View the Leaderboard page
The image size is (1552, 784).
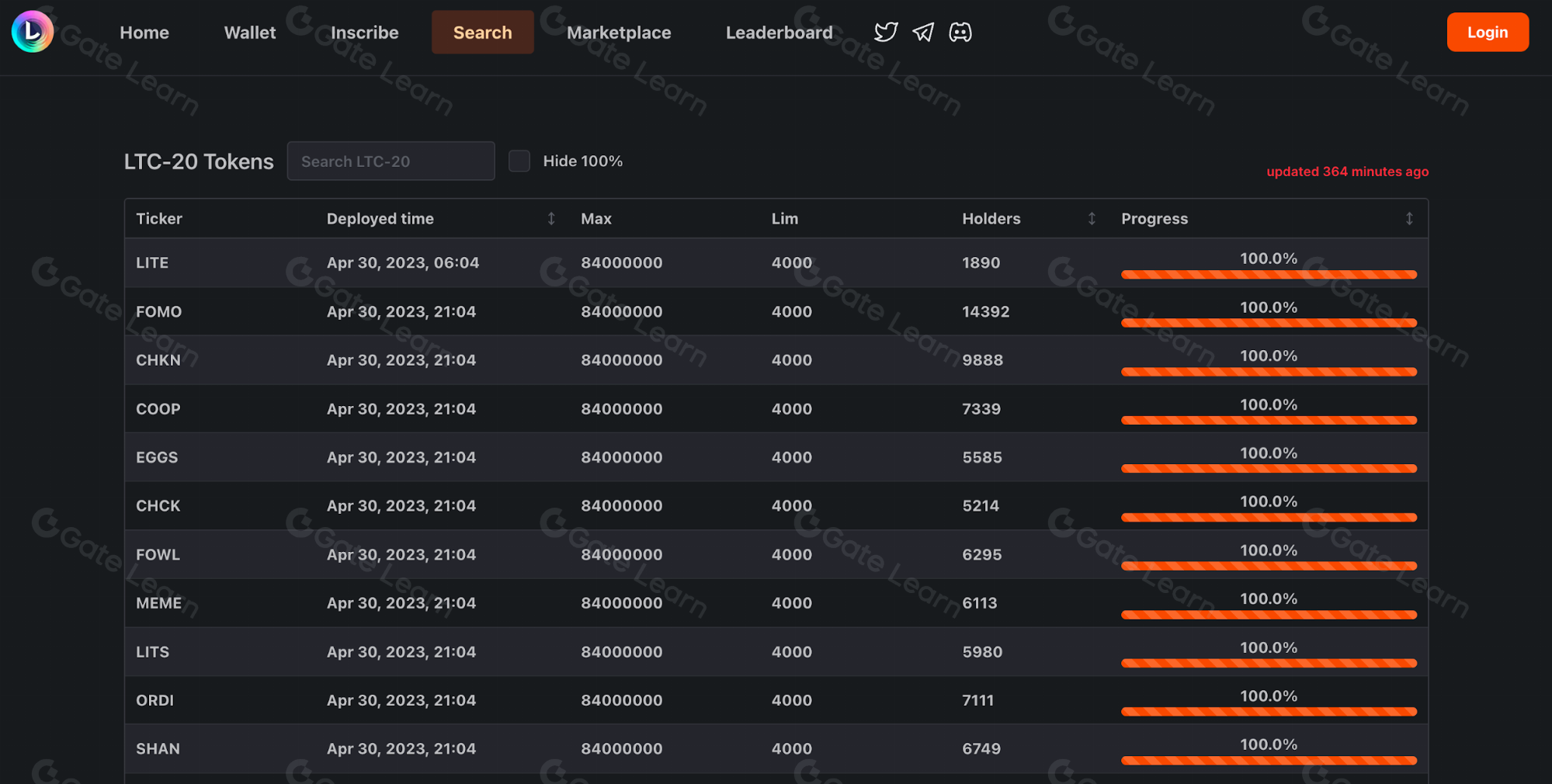pyautogui.click(x=779, y=33)
